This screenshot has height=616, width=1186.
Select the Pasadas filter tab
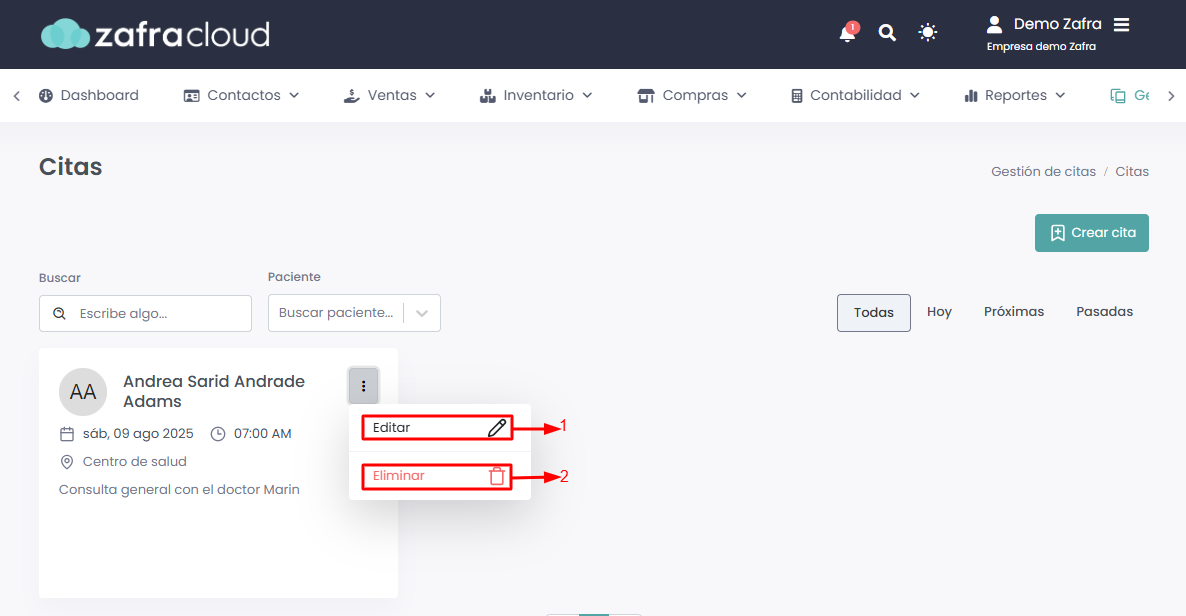tap(1104, 312)
